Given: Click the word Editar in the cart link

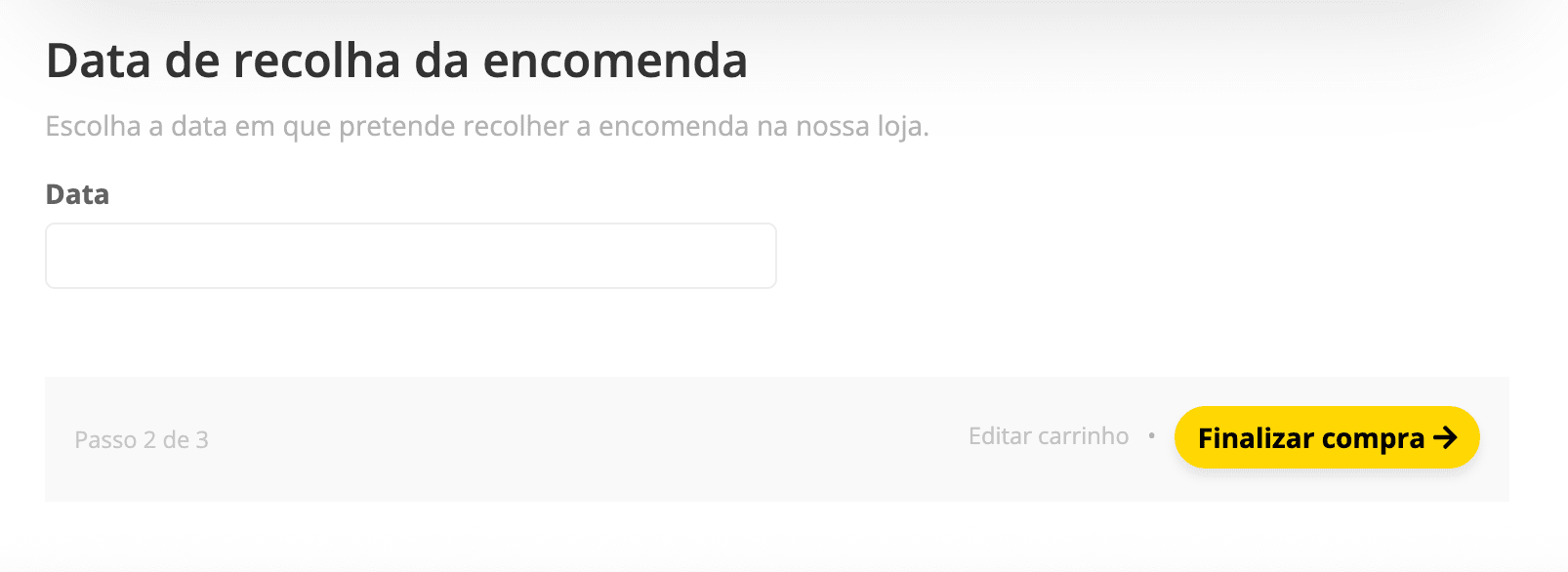Looking at the screenshot, I should click(999, 436).
